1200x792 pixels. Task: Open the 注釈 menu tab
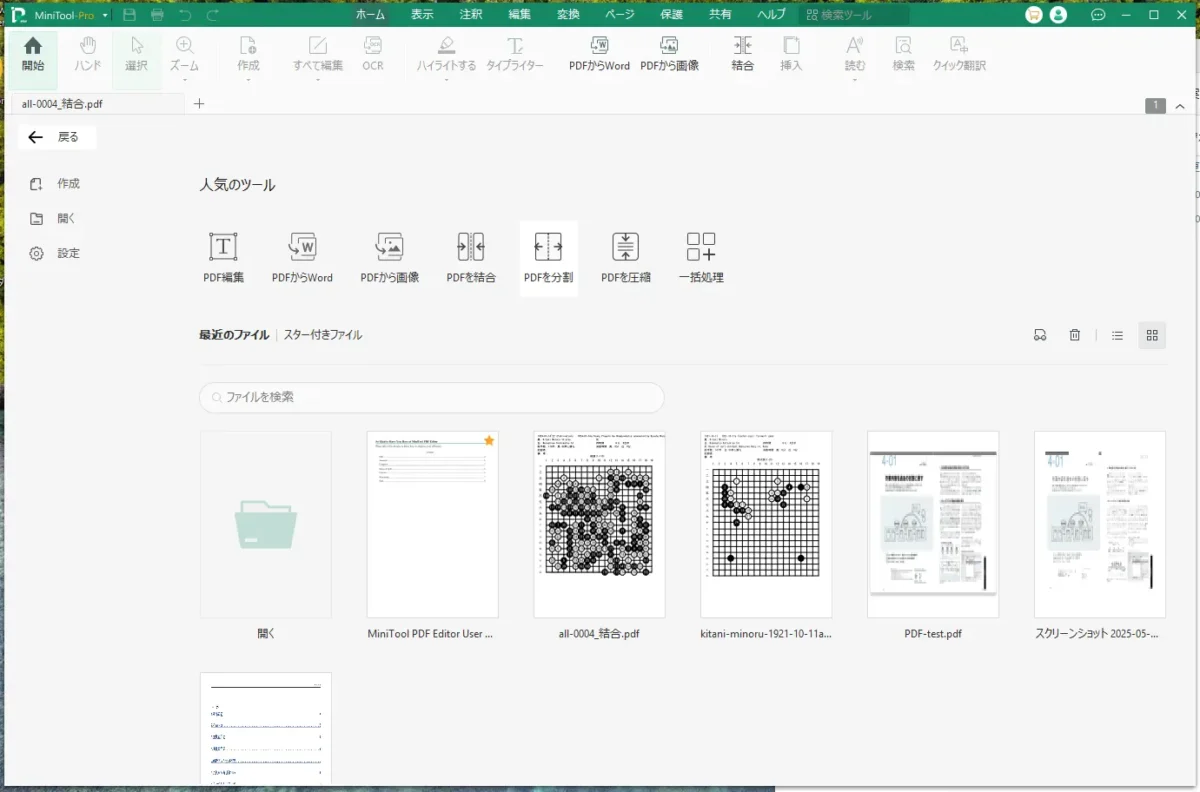click(x=470, y=15)
